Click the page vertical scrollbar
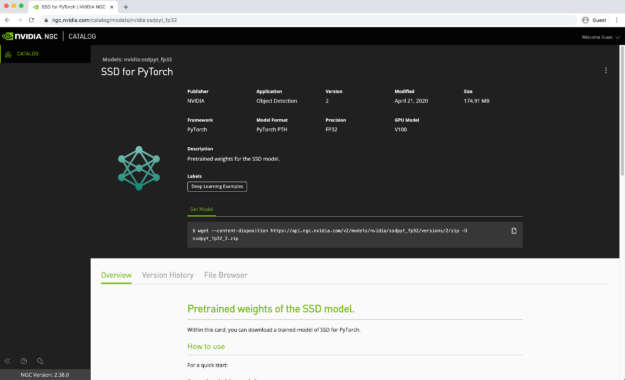625x380 pixels. [x=622, y=110]
